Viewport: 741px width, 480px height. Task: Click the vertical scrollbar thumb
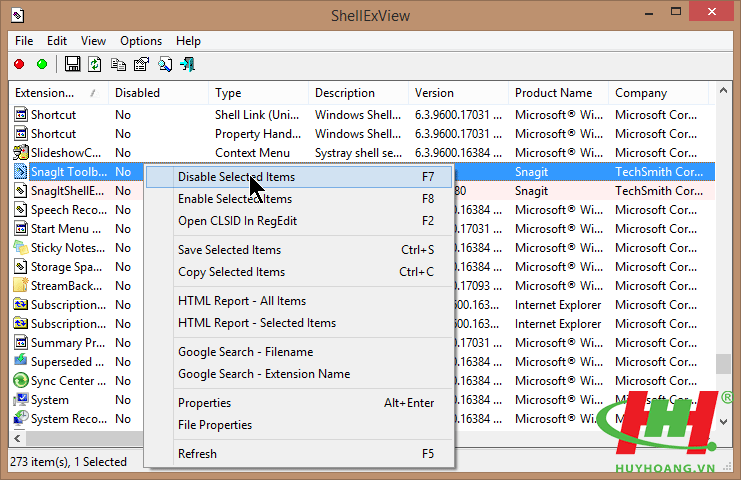coord(723,364)
